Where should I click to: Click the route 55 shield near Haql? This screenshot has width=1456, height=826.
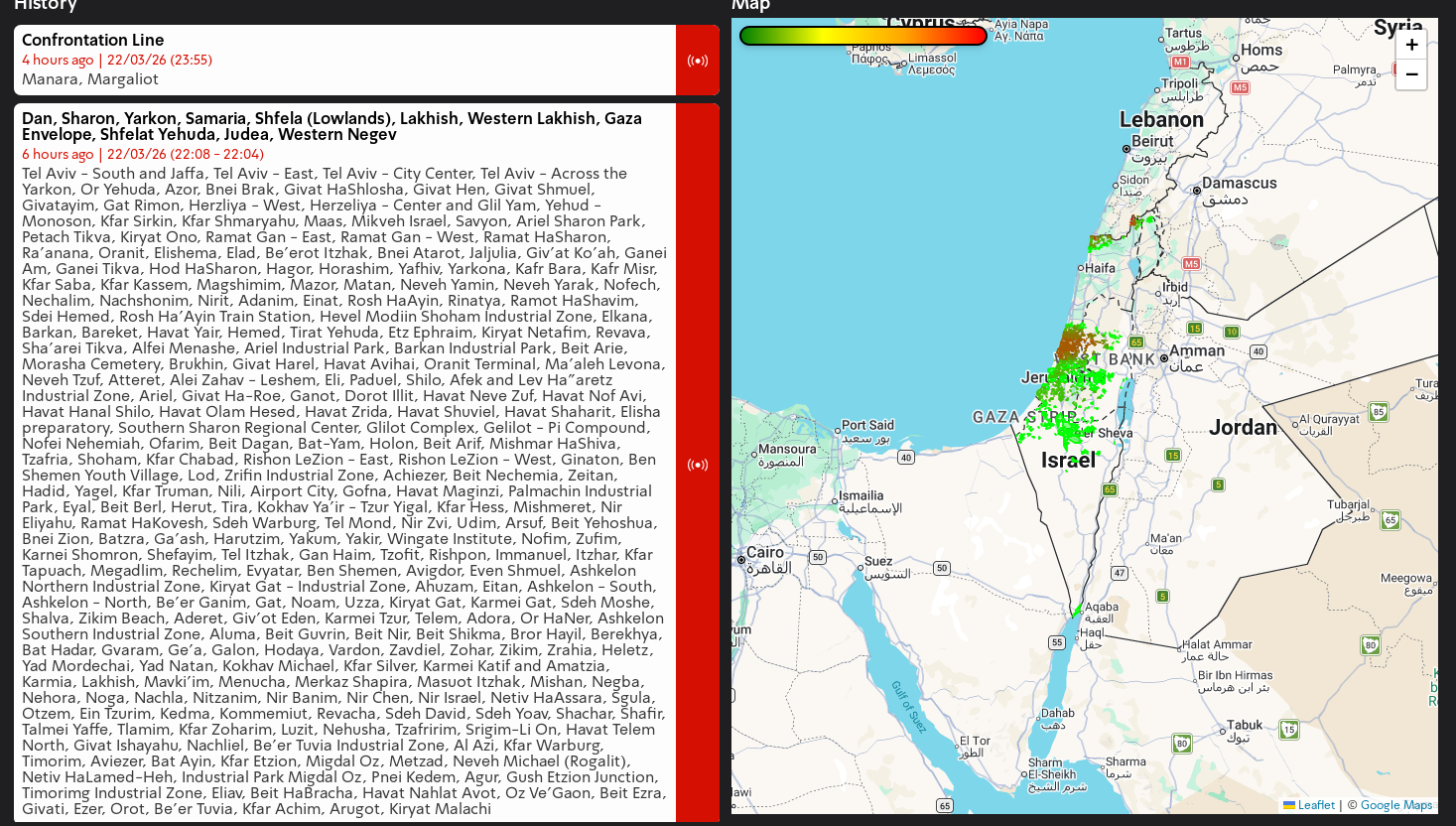tap(1057, 642)
